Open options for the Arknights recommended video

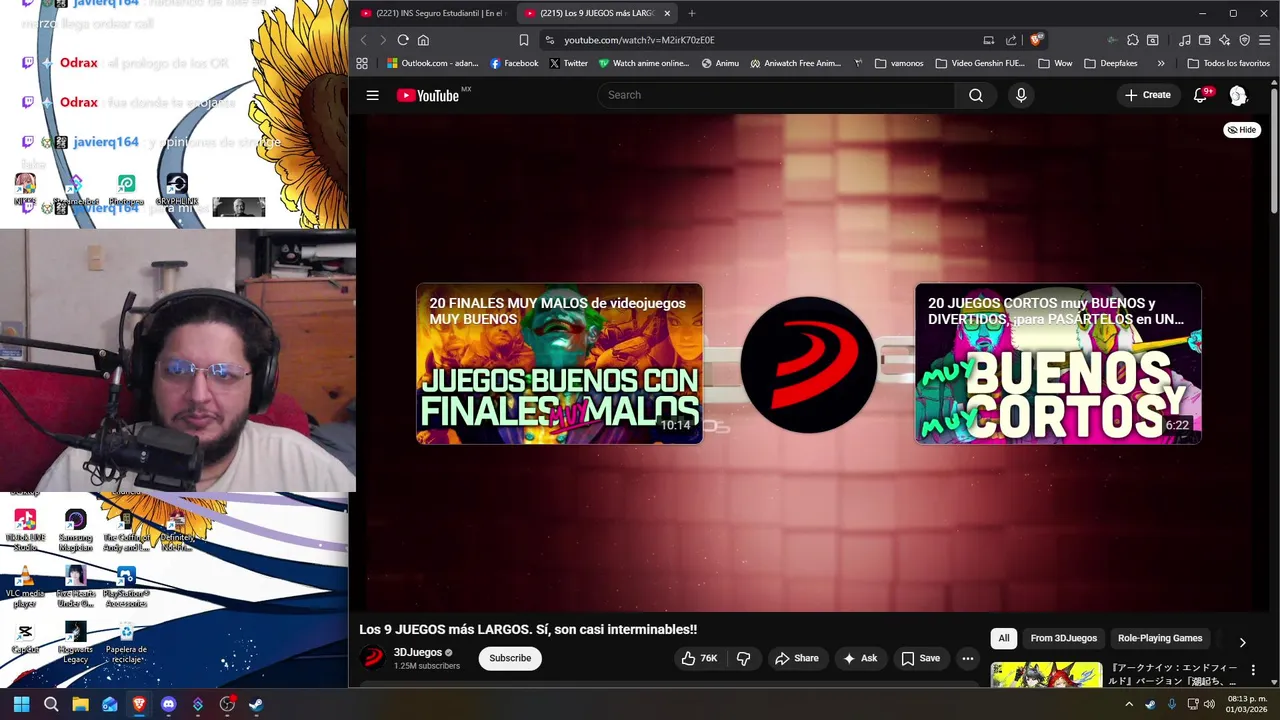tap(1253, 670)
